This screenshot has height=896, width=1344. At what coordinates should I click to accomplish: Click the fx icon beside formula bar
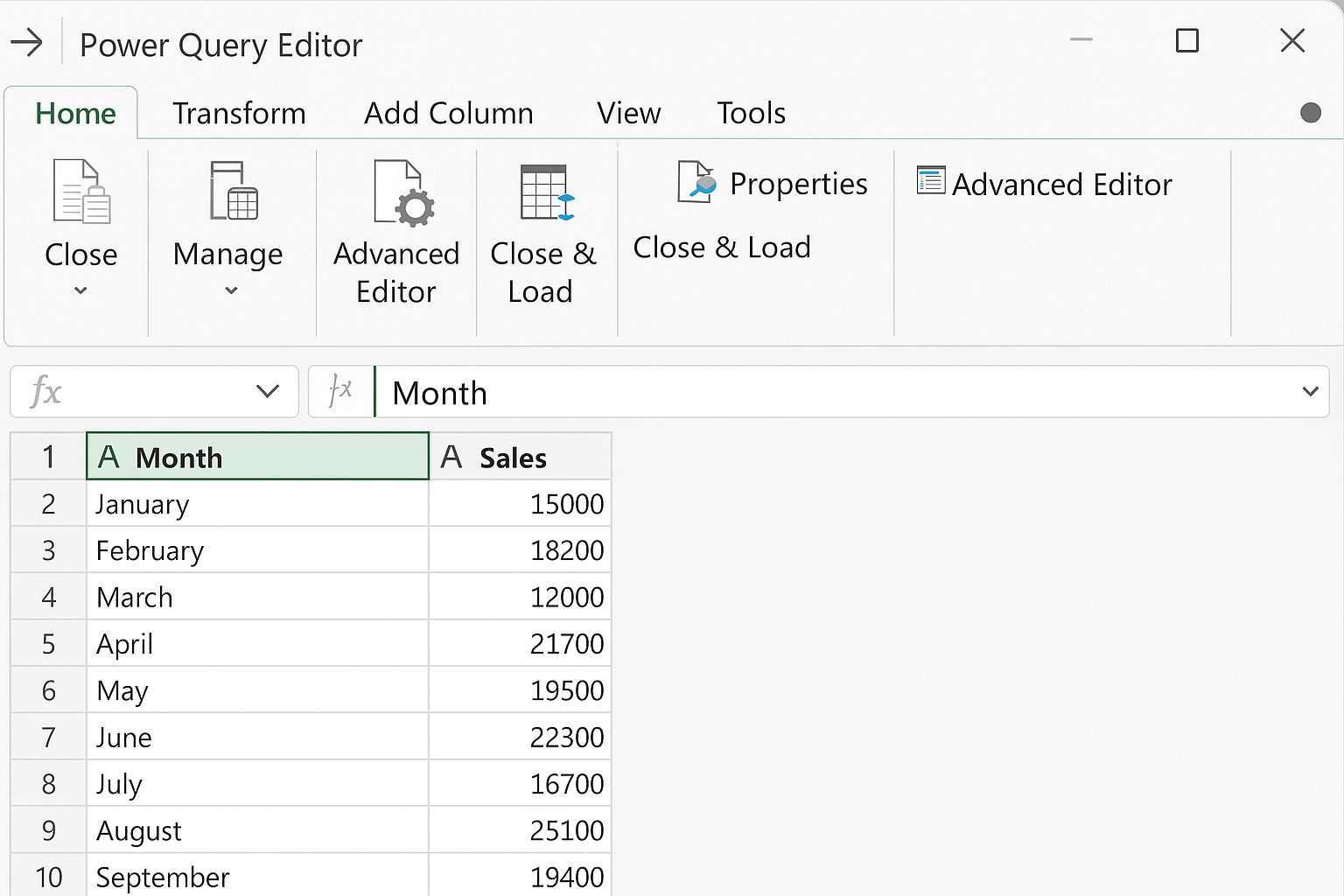[x=340, y=391]
